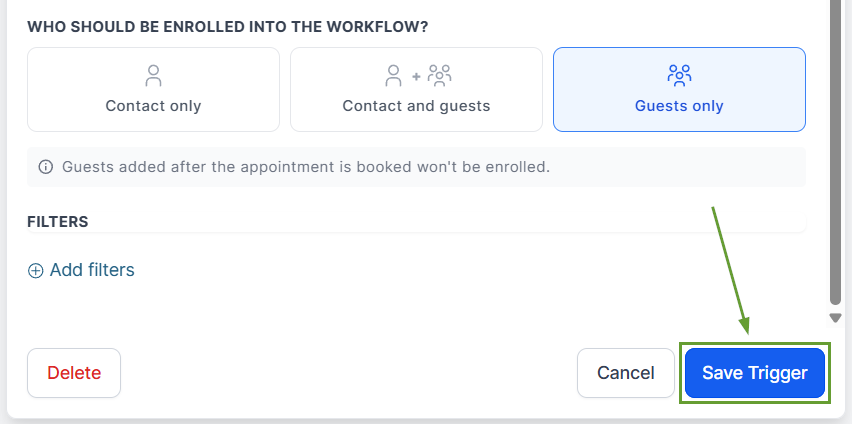Choose Contact and guests enrollment option
852x424 pixels.
coord(416,89)
